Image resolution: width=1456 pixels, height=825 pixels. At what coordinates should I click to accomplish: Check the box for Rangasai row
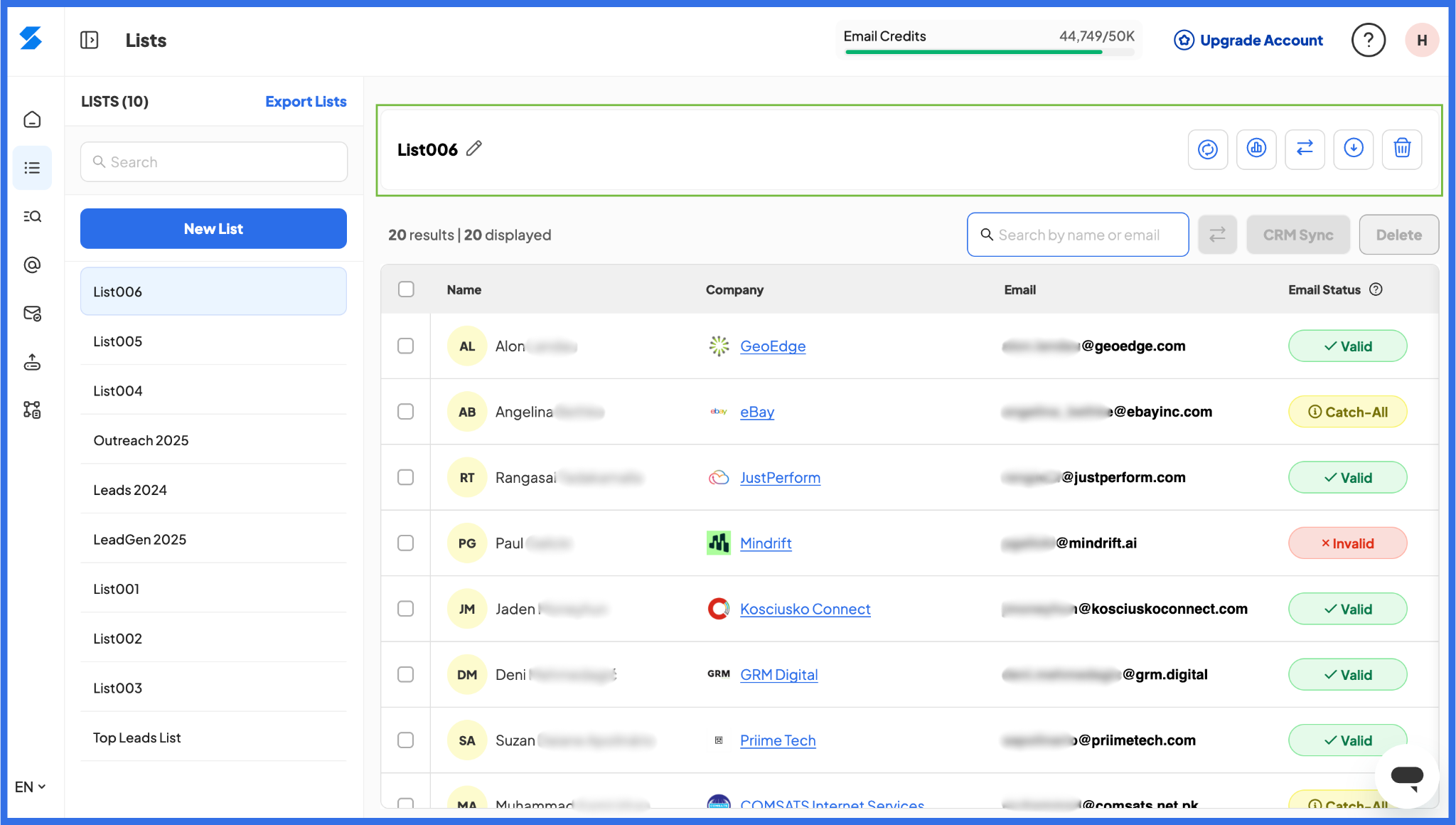pyautogui.click(x=406, y=477)
